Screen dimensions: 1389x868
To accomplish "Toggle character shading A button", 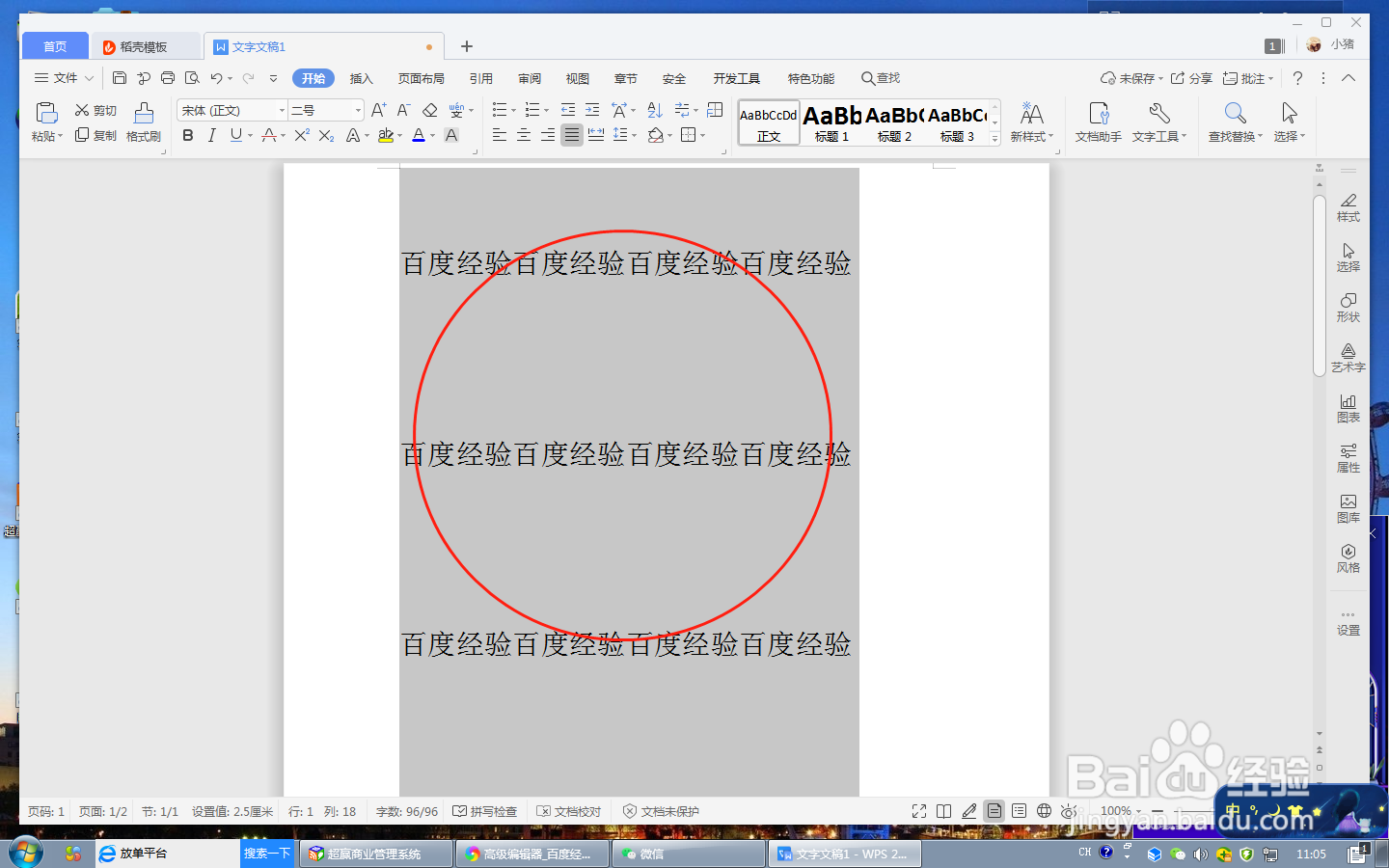I will (451, 136).
